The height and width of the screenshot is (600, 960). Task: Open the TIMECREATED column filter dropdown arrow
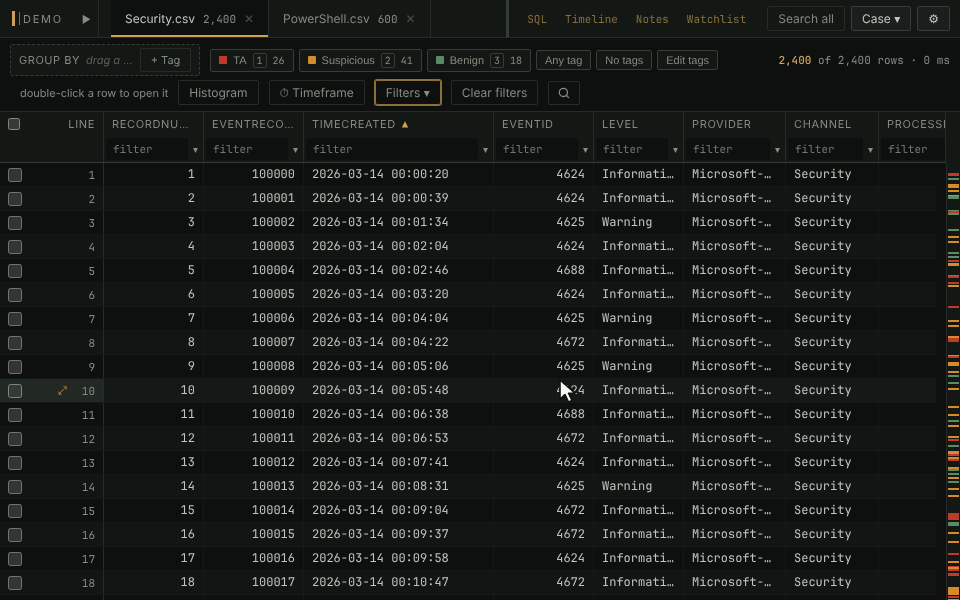pyautogui.click(x=486, y=149)
